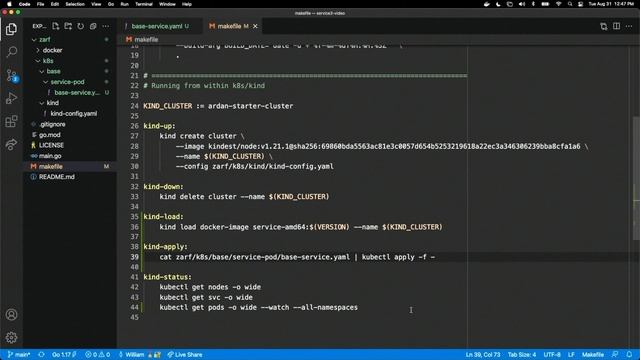Open the Apple menu
Image resolution: width=640 pixels, height=360 pixels.
9,4
